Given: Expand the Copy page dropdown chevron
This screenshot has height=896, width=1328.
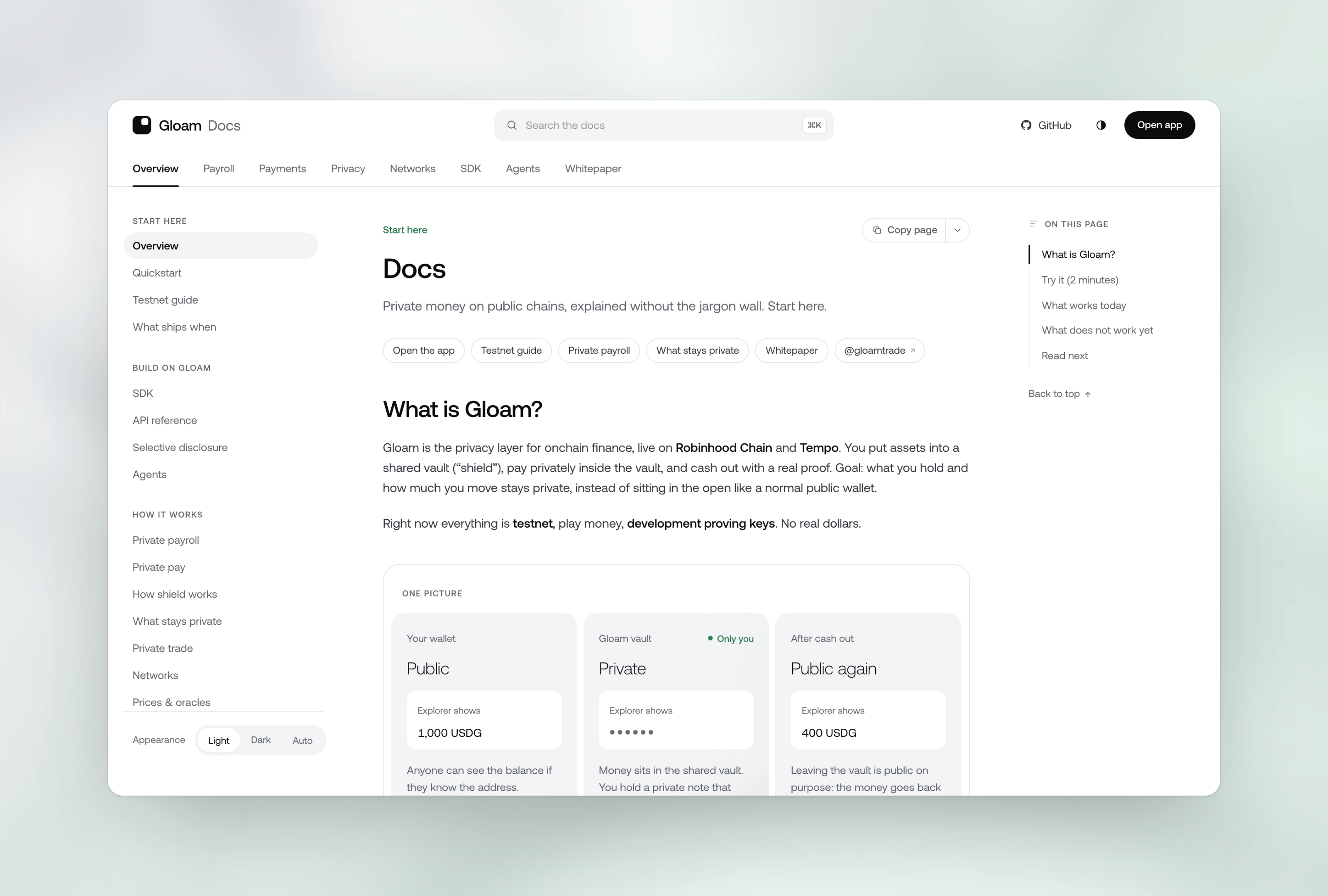Looking at the screenshot, I should pyautogui.click(x=957, y=230).
